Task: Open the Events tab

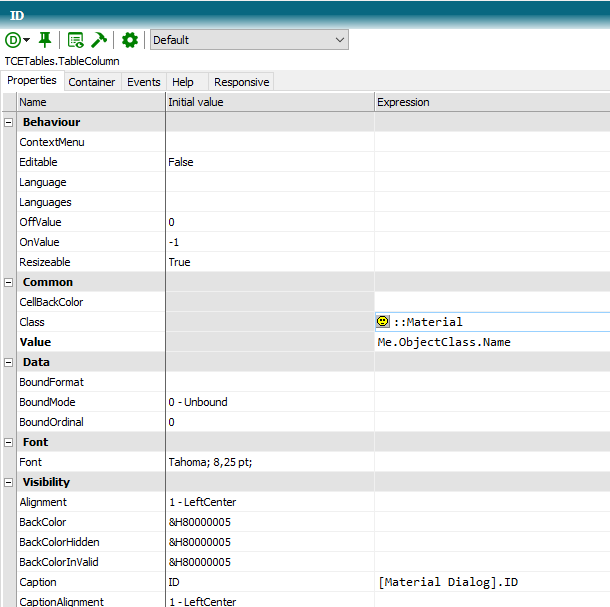Action: pyautogui.click(x=144, y=82)
